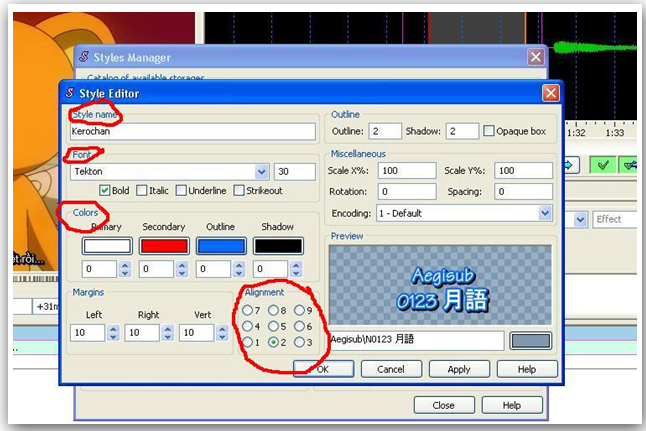Image resolution: width=646 pixels, height=431 pixels.
Task: Pick the blue Outline color swatch
Action: coord(221,246)
